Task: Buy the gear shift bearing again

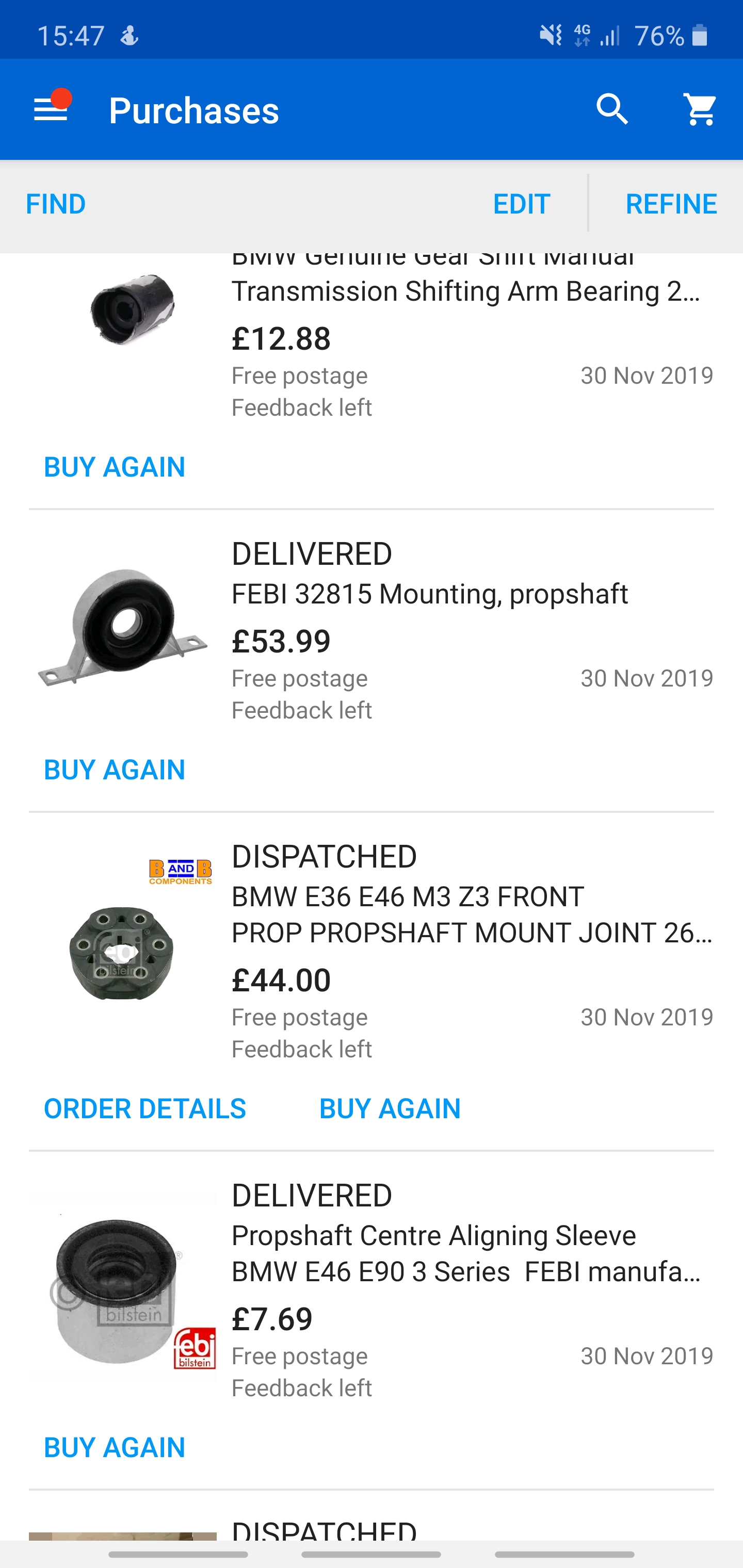Action: (115, 467)
